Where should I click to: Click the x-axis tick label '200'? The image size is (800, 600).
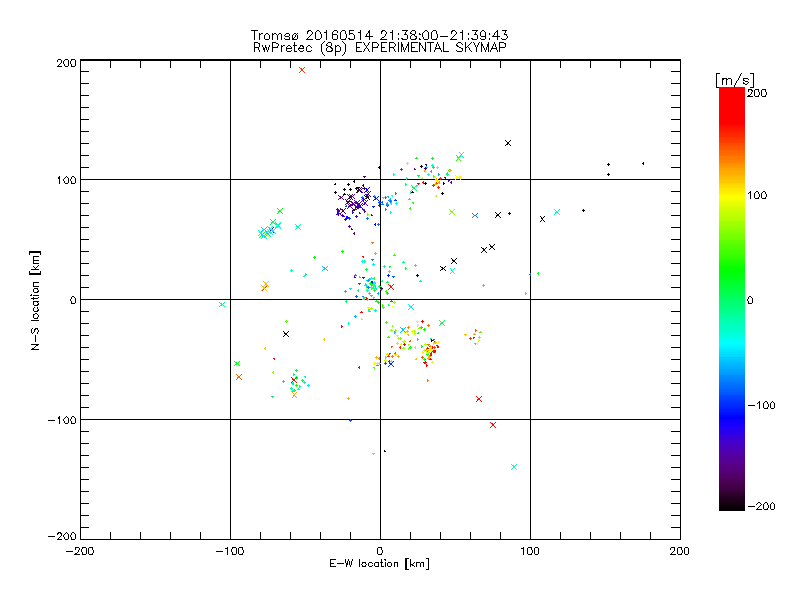coord(680,552)
